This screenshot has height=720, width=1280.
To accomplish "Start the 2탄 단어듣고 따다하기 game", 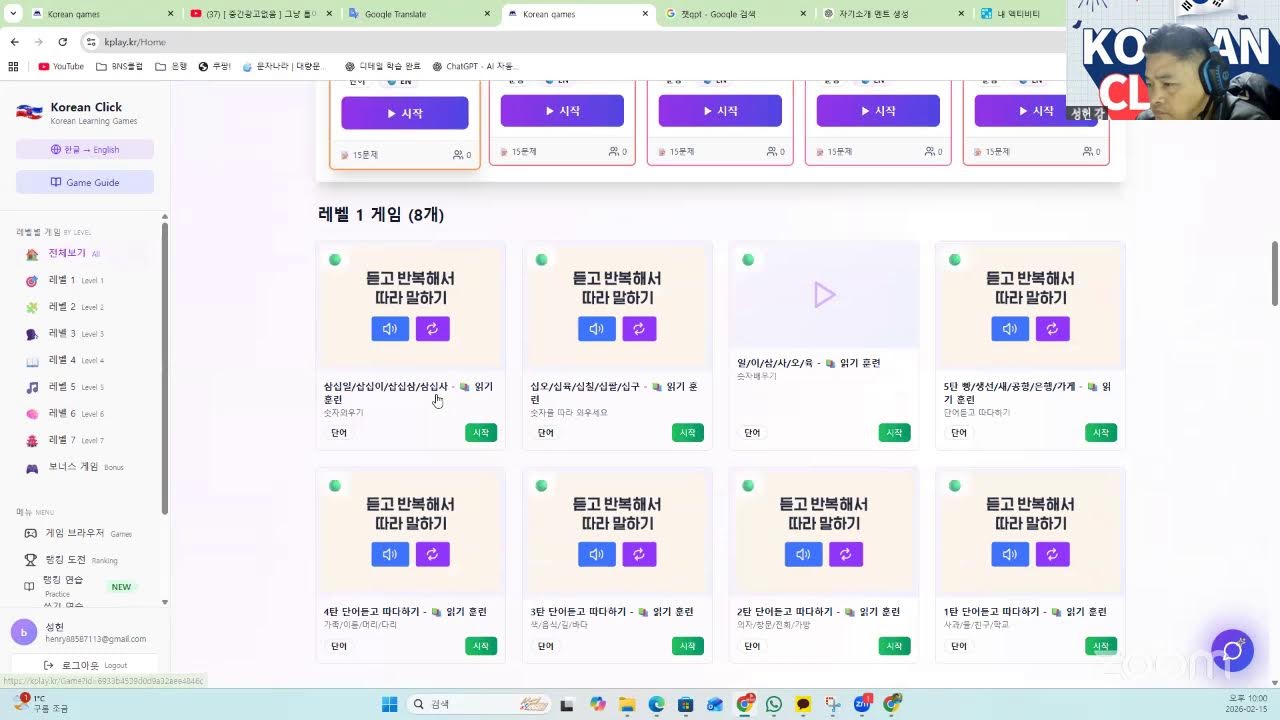I will [895, 646].
